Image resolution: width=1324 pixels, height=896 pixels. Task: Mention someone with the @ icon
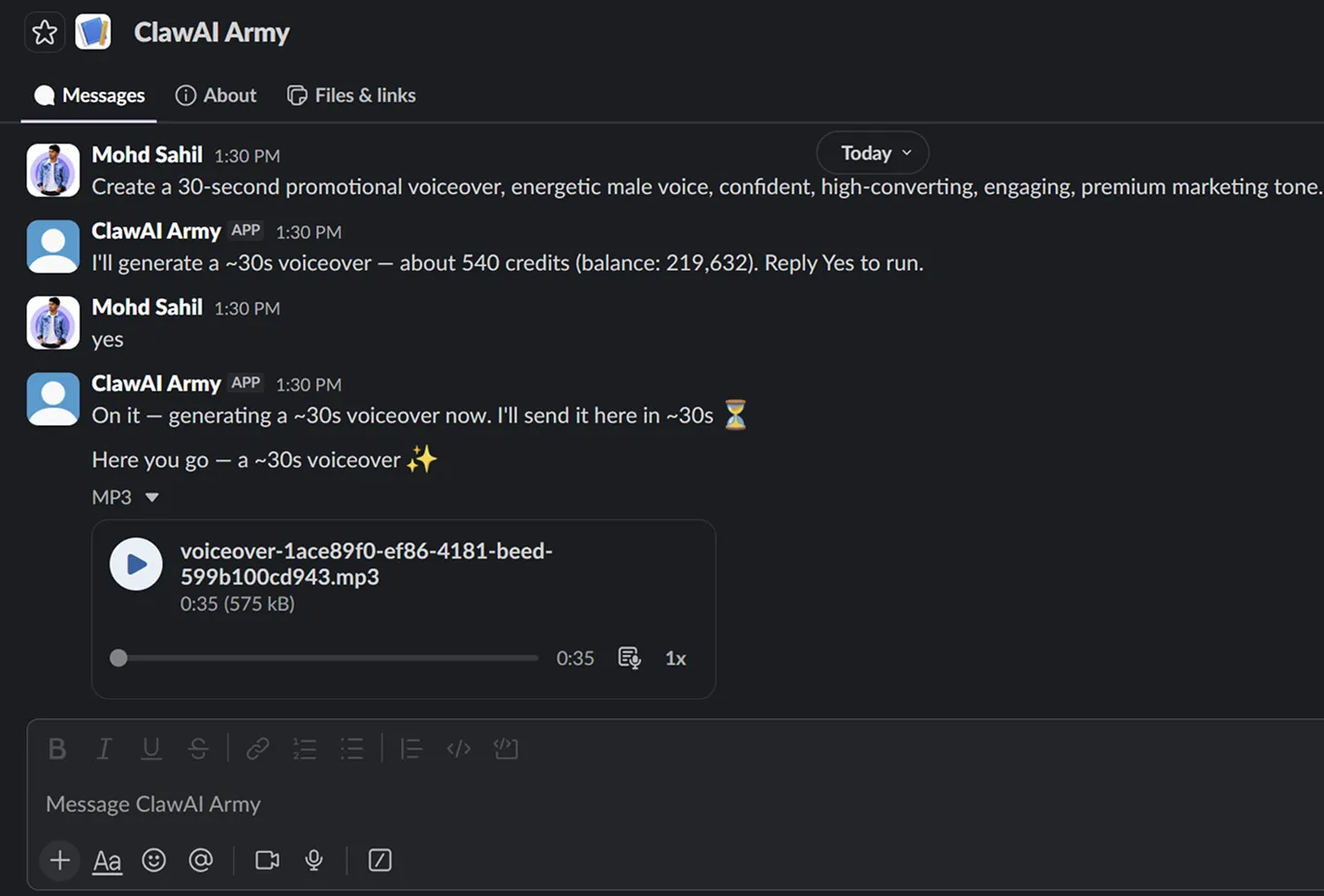[201, 860]
